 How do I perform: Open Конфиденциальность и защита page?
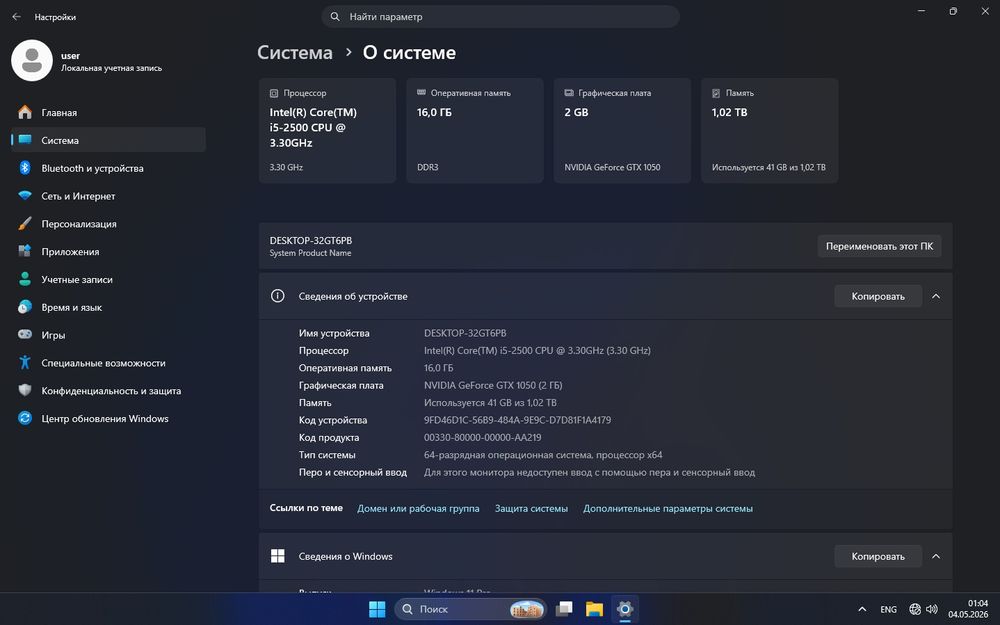pos(108,390)
